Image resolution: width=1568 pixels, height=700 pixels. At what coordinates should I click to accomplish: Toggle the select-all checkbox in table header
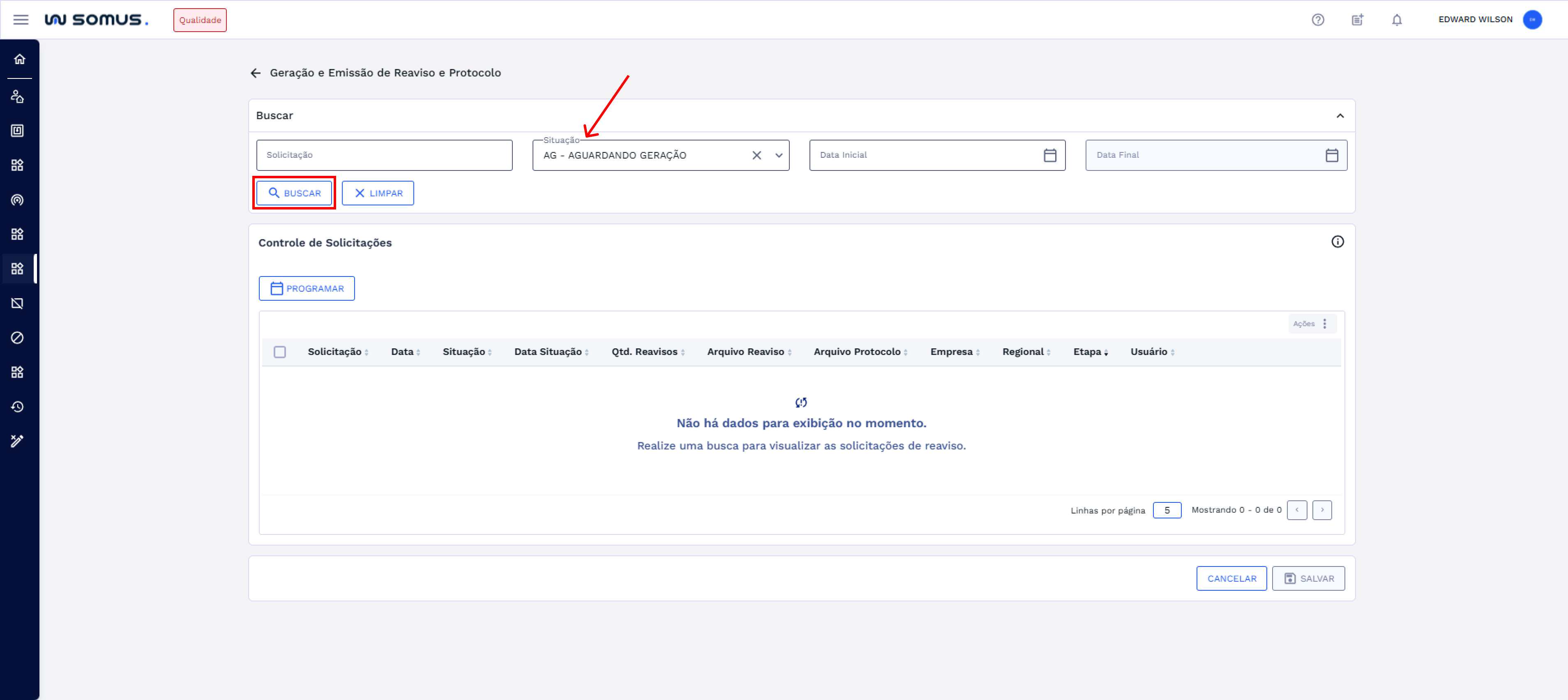pyautogui.click(x=279, y=352)
